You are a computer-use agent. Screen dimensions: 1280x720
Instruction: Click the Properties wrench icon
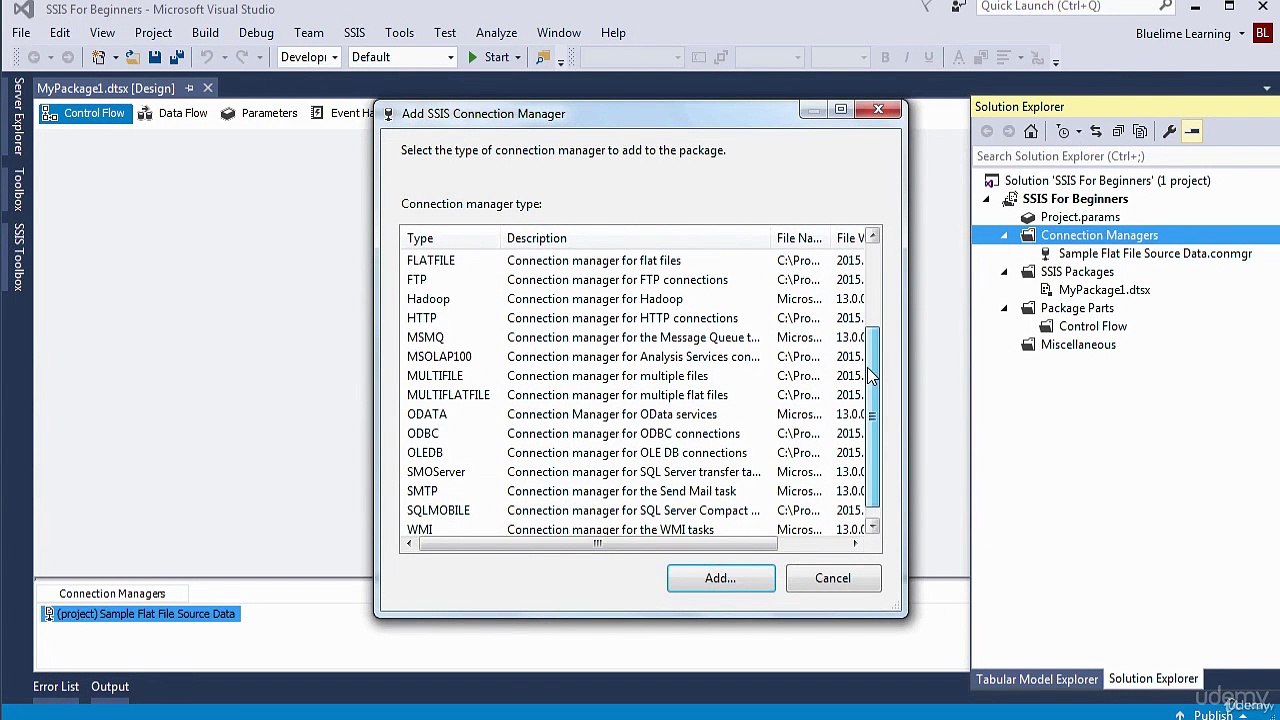pos(1169,131)
